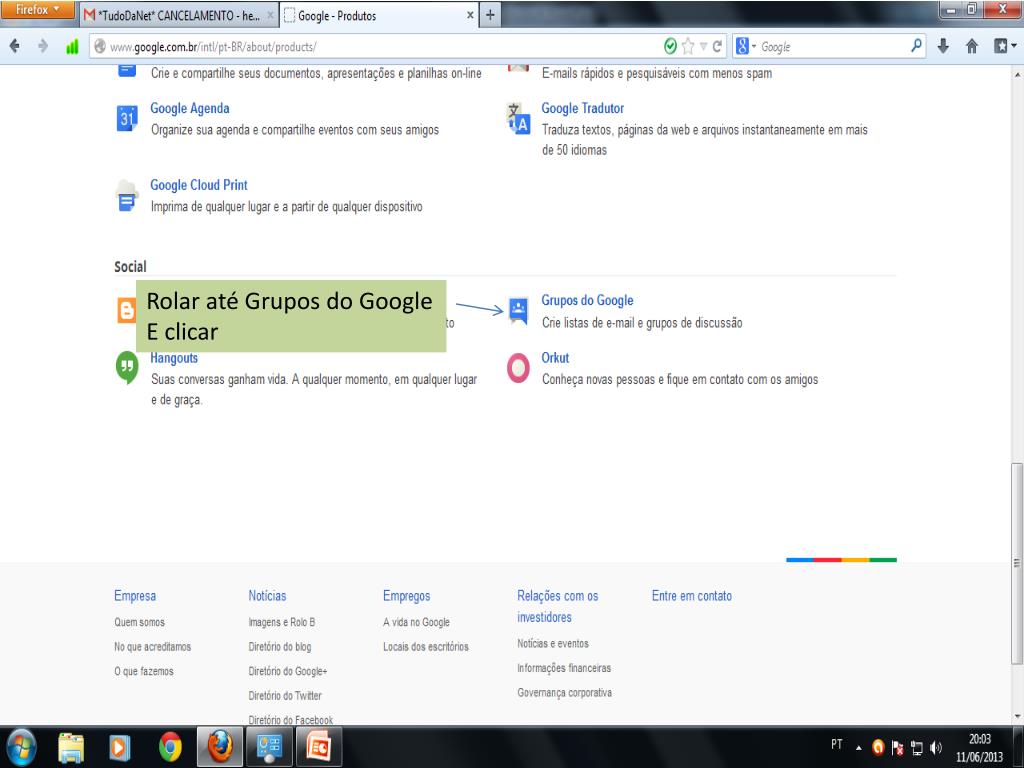Open the Quem somos footer link
This screenshot has width=1024, height=768.
(140, 622)
